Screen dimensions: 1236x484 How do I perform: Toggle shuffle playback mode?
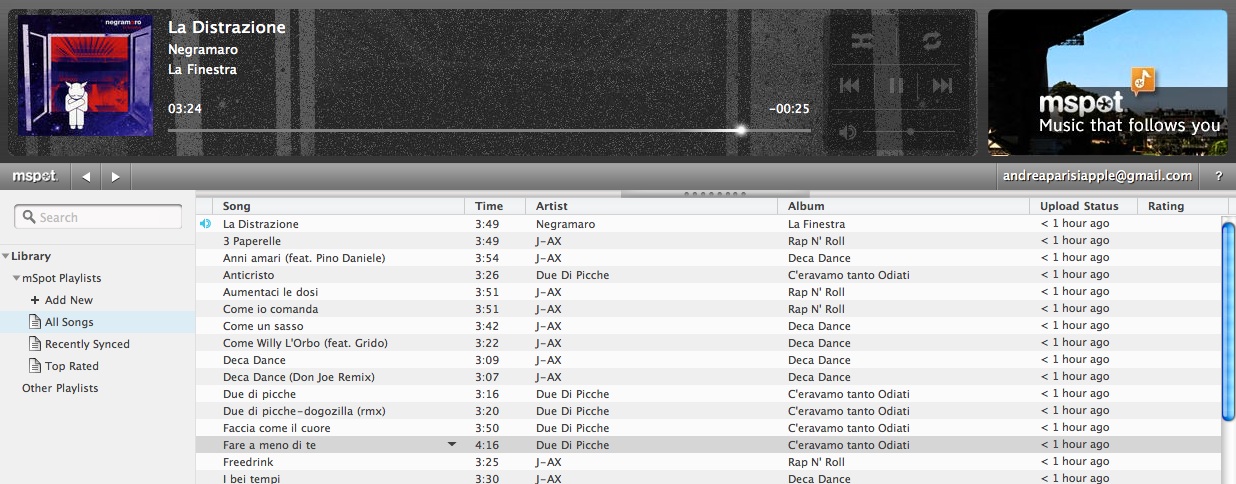tap(862, 41)
